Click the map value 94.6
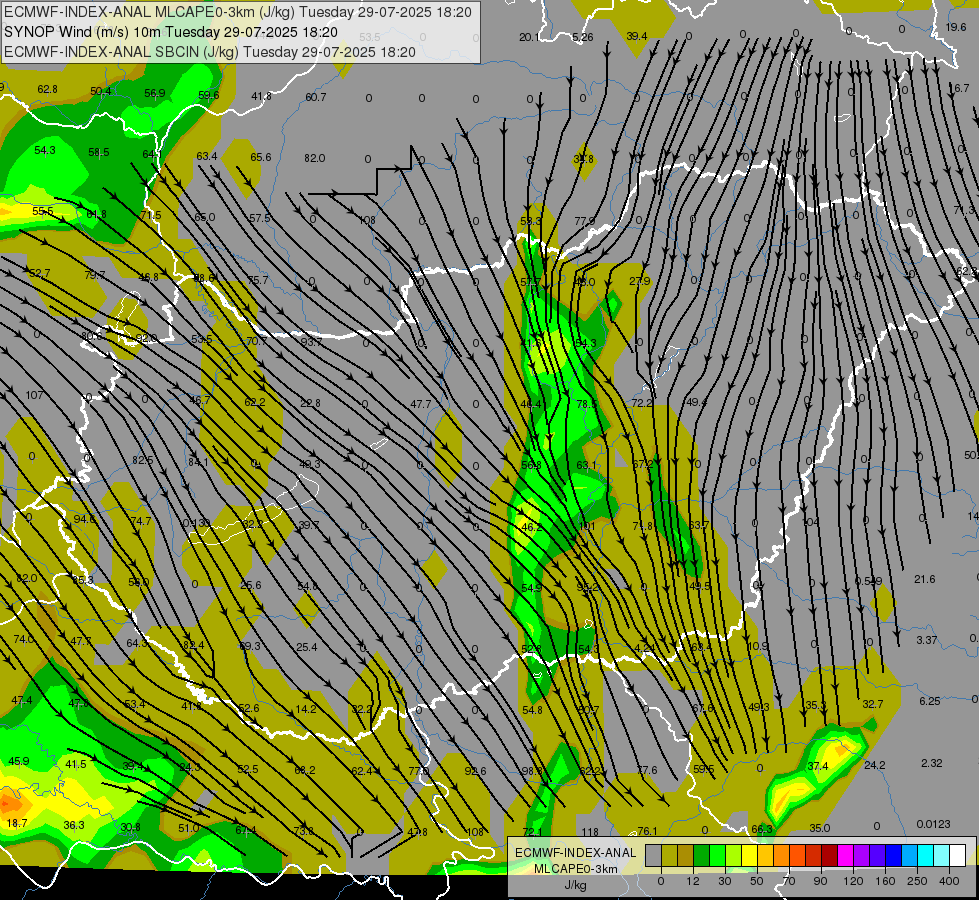Viewport: 979px width, 900px height. (x=84, y=519)
